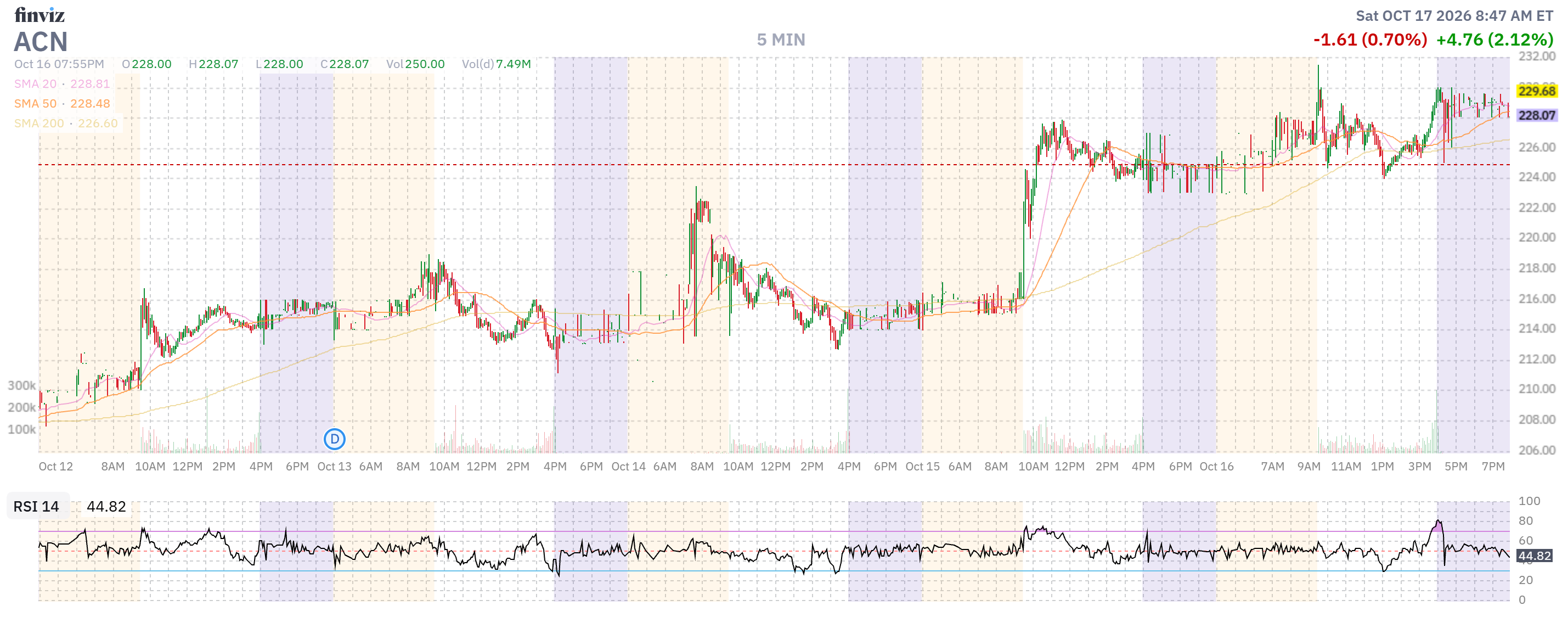The width and height of the screenshot is (1568, 617).
Task: Click the Oct 15 date axis label
Action: [x=922, y=466]
